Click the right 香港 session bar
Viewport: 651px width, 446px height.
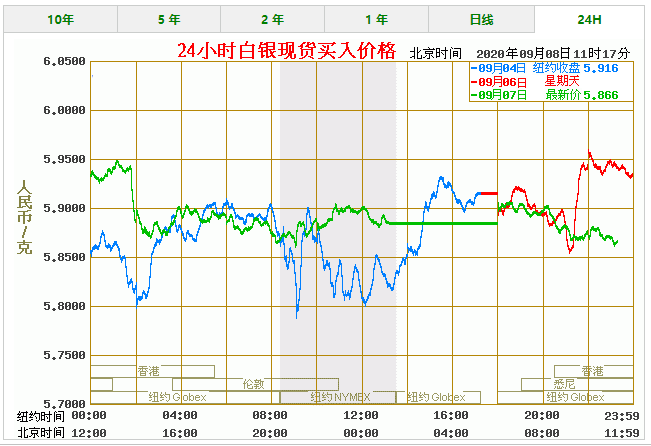point(594,371)
